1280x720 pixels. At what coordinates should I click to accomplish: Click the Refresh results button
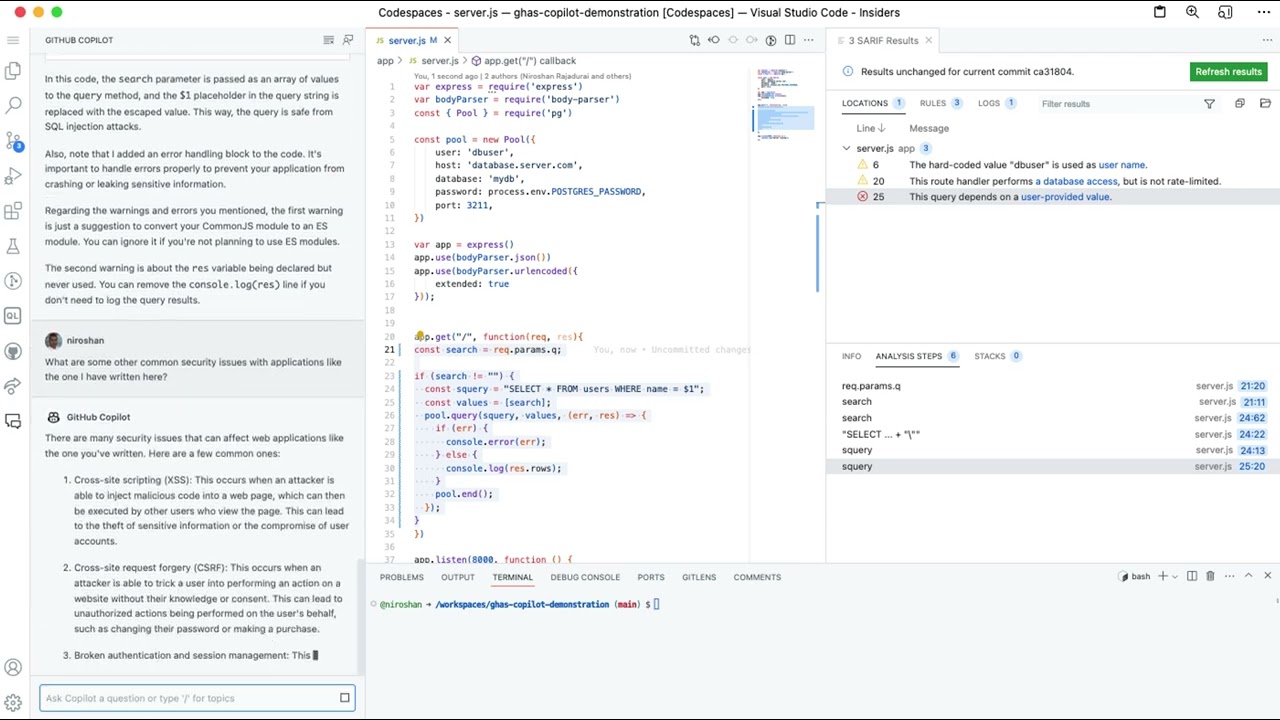pos(1228,72)
